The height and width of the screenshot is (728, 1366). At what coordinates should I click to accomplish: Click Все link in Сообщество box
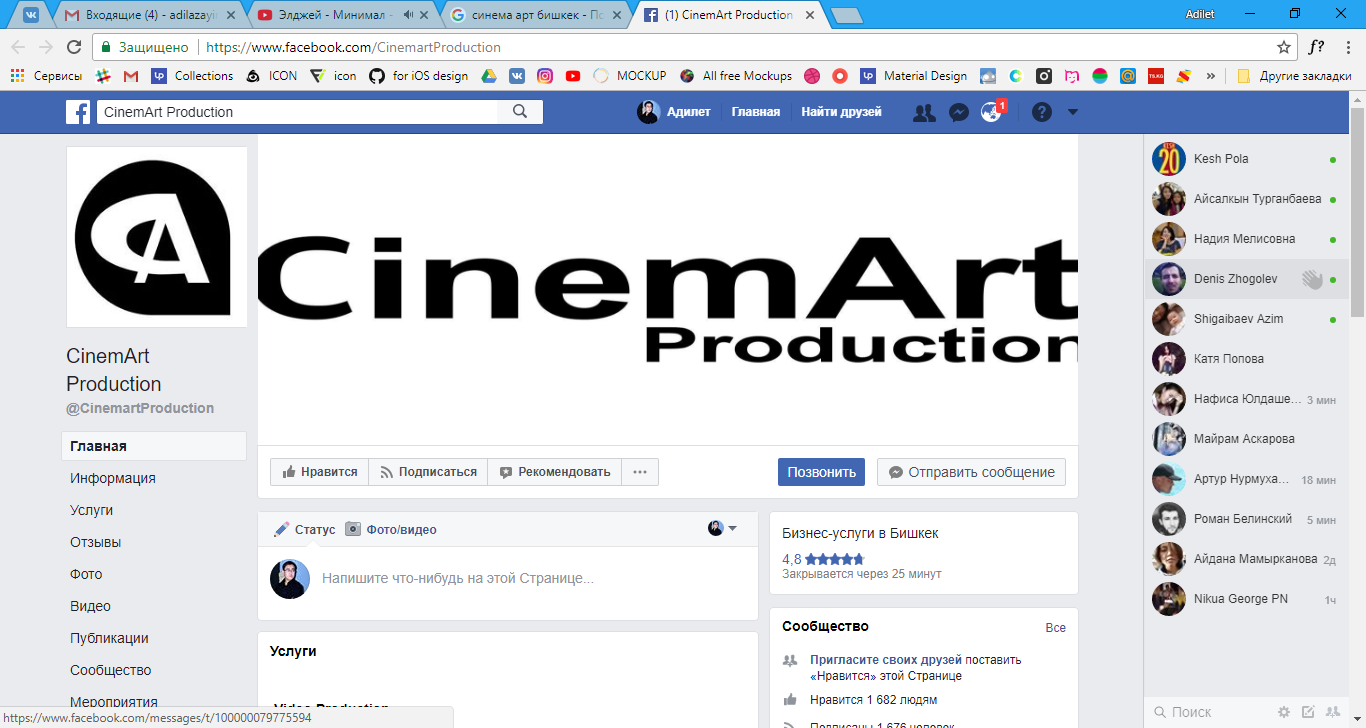[x=1056, y=628]
